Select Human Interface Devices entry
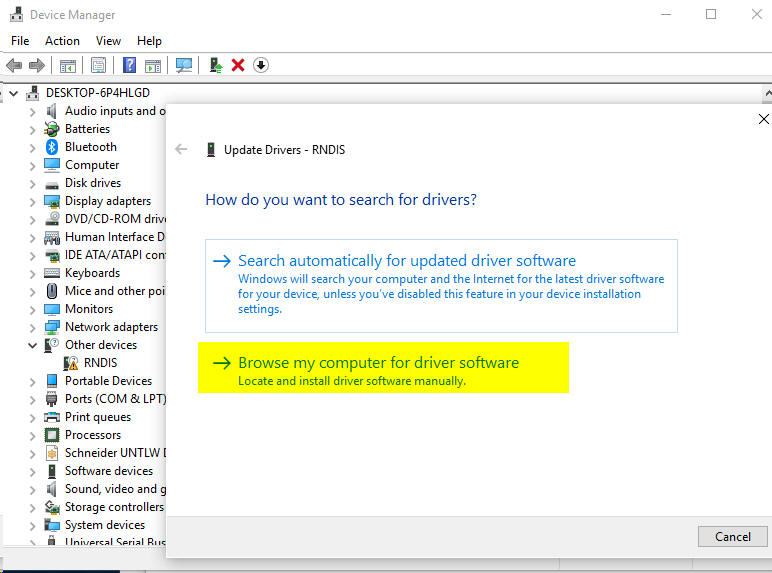The image size is (772, 573). coord(115,237)
